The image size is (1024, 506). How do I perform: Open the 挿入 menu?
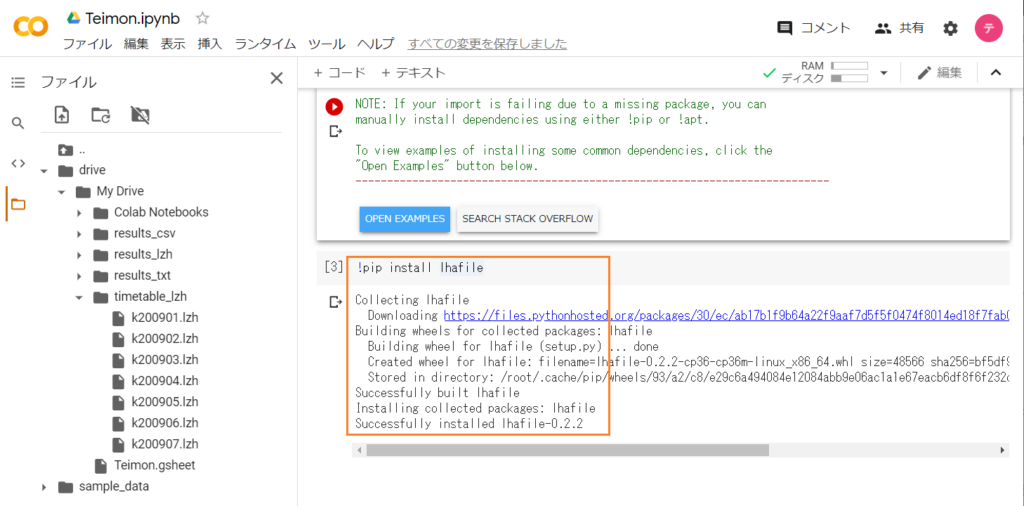pyautogui.click(x=210, y=44)
